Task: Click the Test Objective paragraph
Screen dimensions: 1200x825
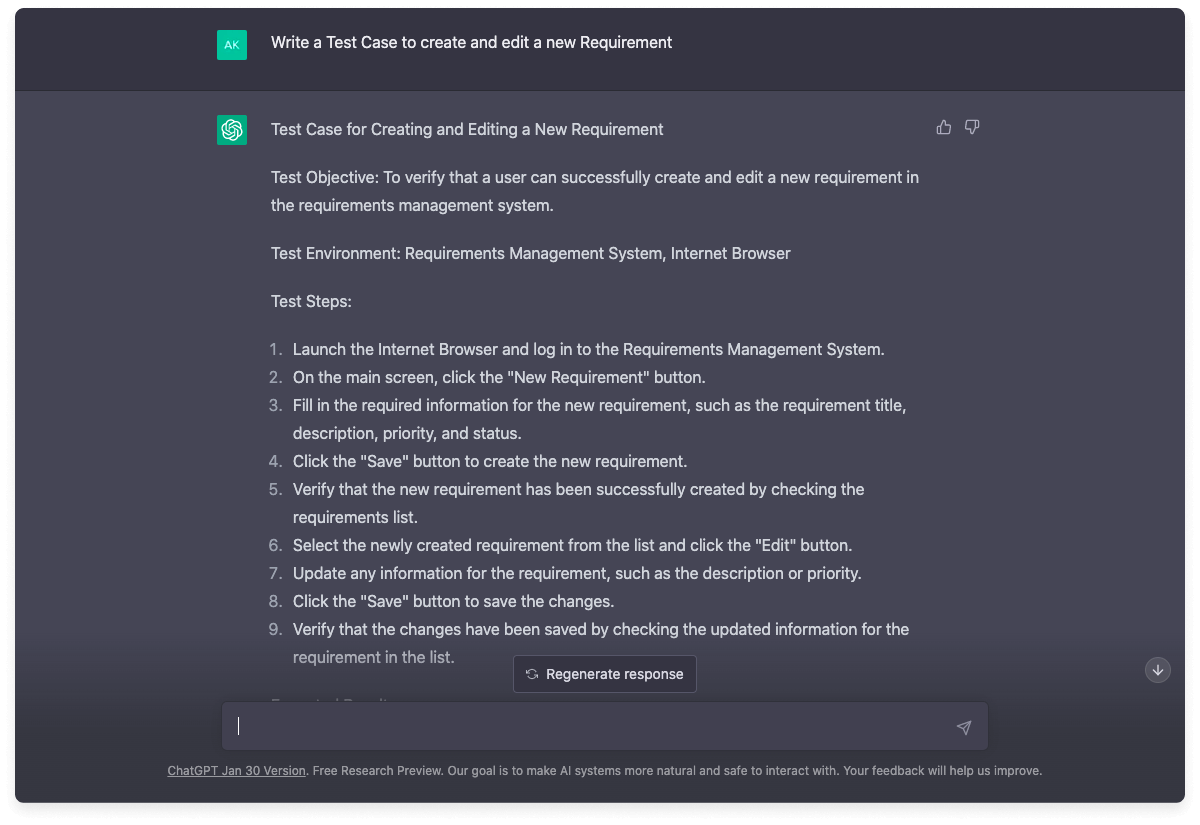Action: [594, 191]
